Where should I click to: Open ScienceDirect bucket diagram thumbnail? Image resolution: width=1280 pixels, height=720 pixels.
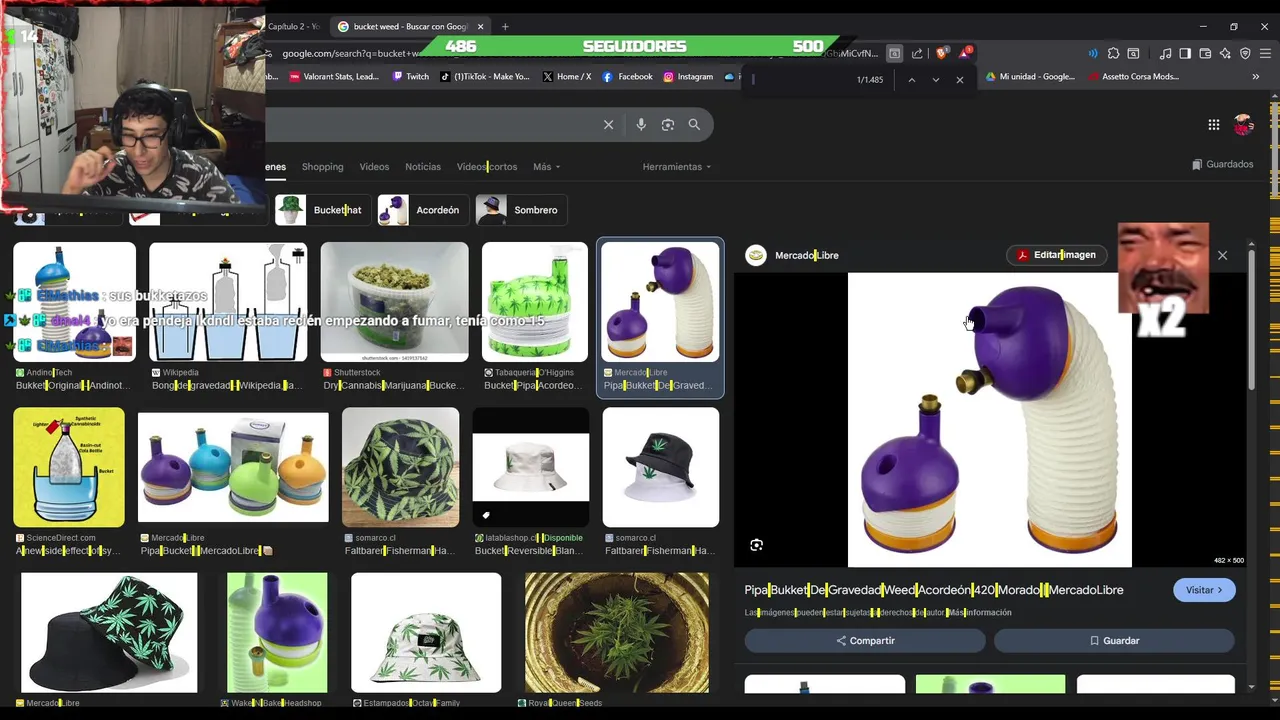(69, 467)
